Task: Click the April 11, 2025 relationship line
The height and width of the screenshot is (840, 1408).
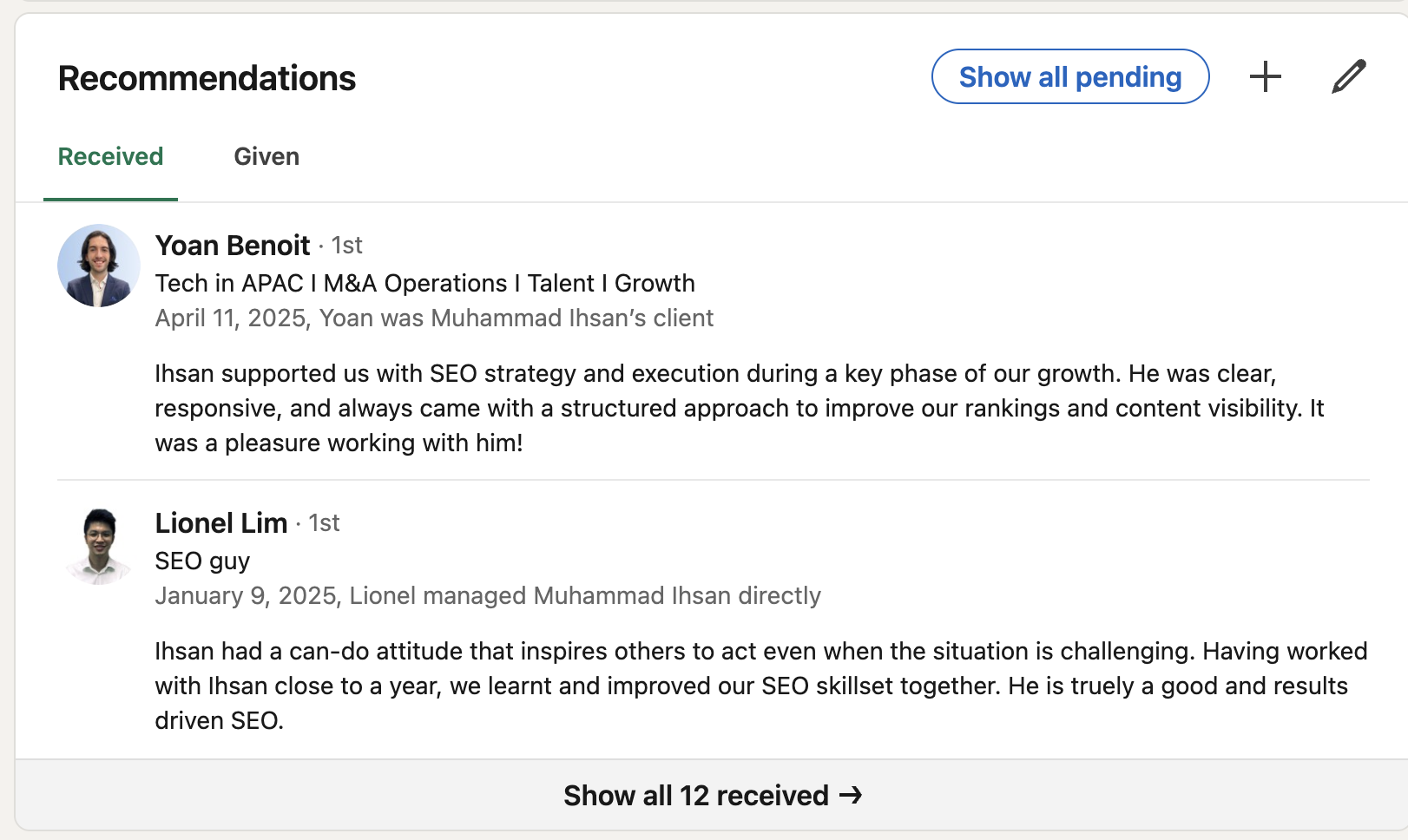Action: click(434, 318)
